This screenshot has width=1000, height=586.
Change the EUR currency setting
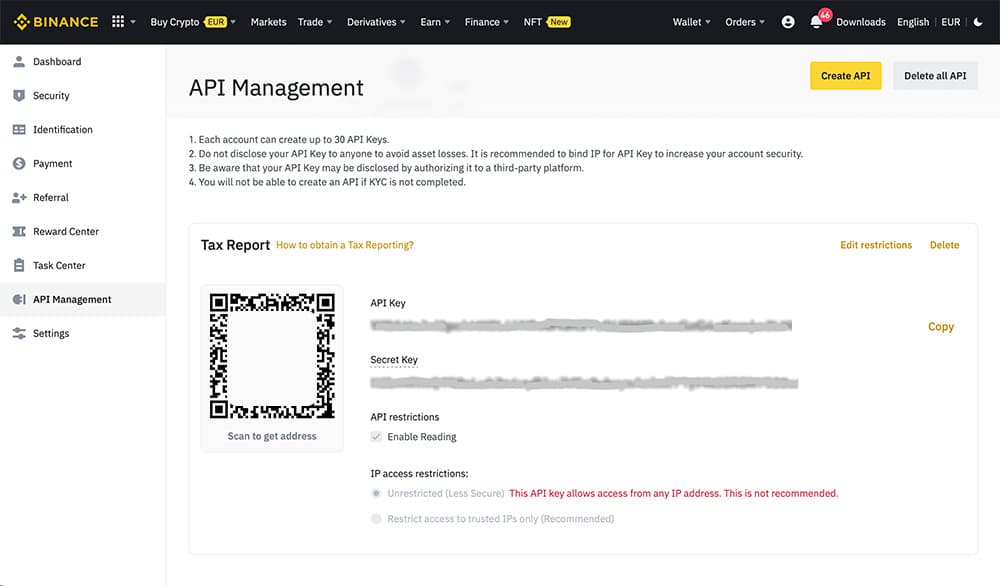point(950,22)
